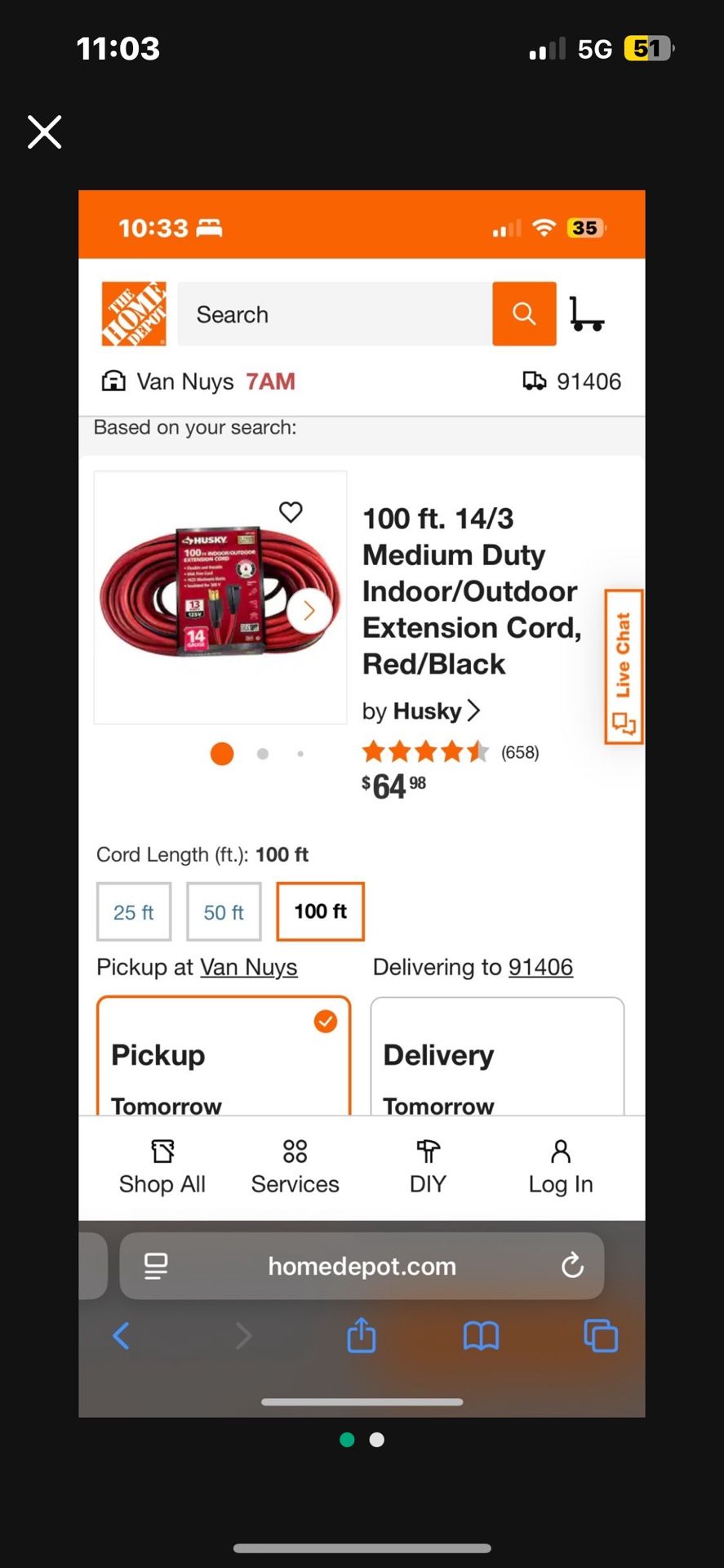The image size is (724, 1568).
Task: Open the shopping cart icon
Action: click(587, 315)
